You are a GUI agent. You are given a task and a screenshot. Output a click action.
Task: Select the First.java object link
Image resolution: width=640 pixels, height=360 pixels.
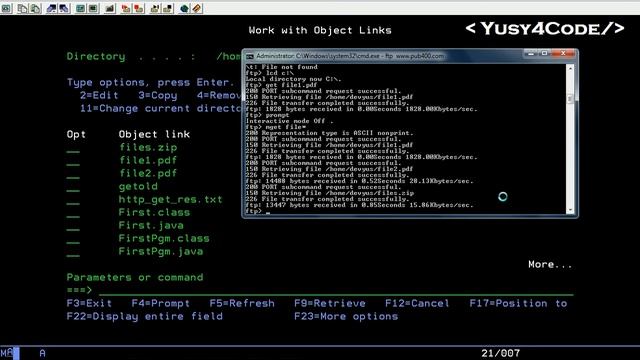tap(151, 226)
